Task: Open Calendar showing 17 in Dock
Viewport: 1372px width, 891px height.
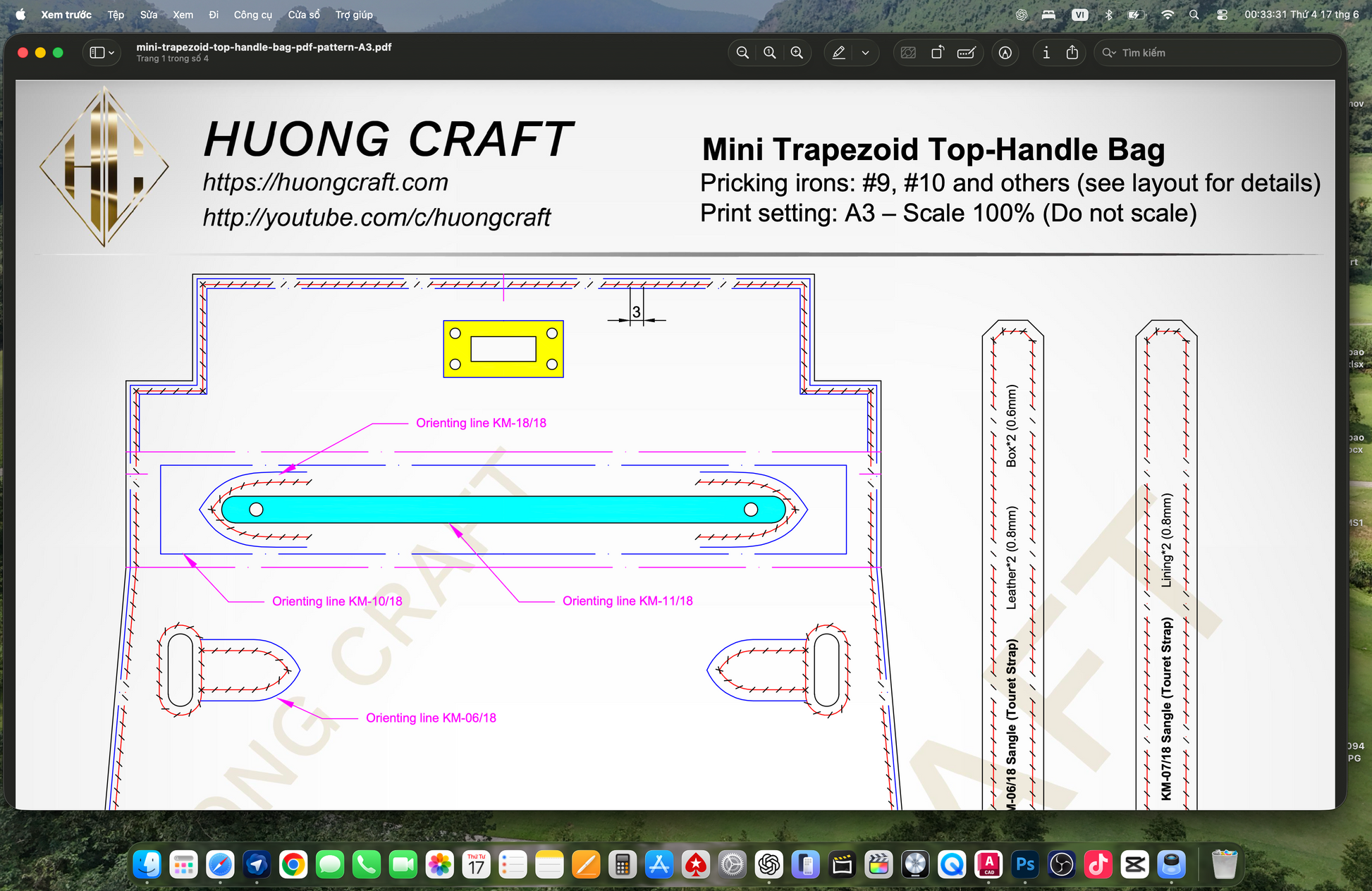Action: click(x=477, y=864)
